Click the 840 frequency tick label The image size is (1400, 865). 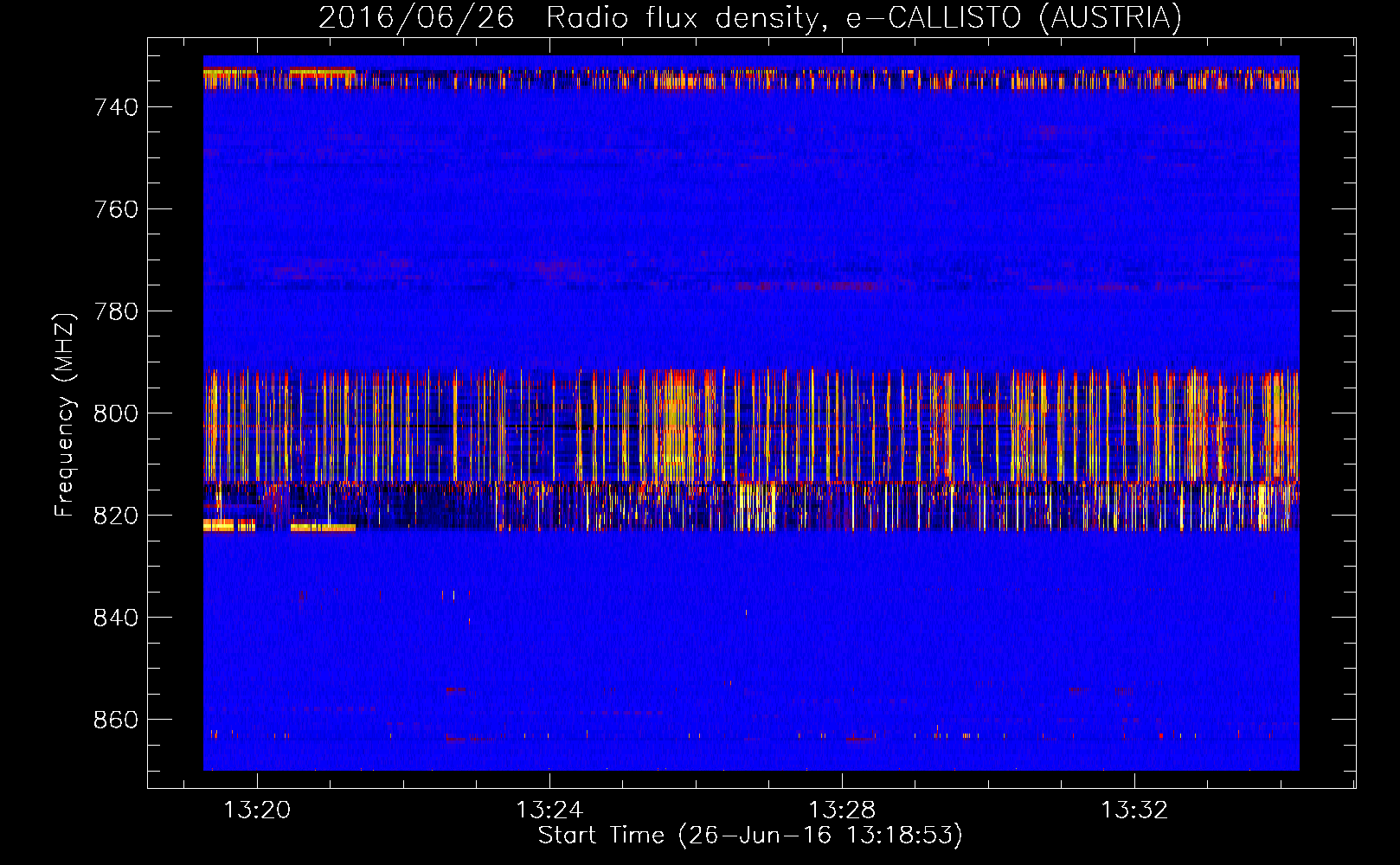click(116, 618)
